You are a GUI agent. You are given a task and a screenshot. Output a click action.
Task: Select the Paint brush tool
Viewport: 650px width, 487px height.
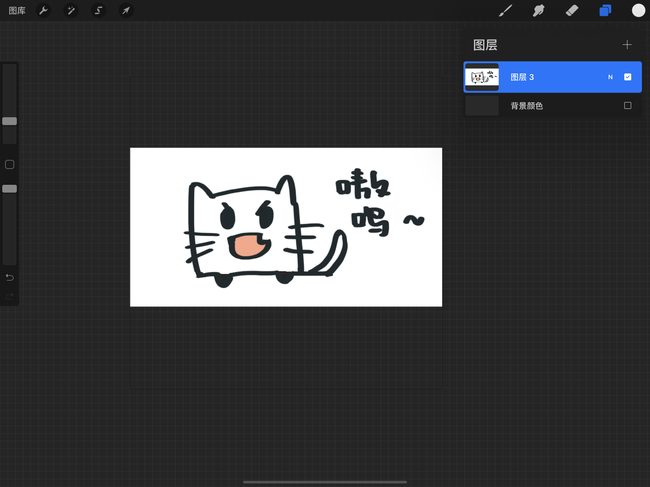pyautogui.click(x=506, y=10)
